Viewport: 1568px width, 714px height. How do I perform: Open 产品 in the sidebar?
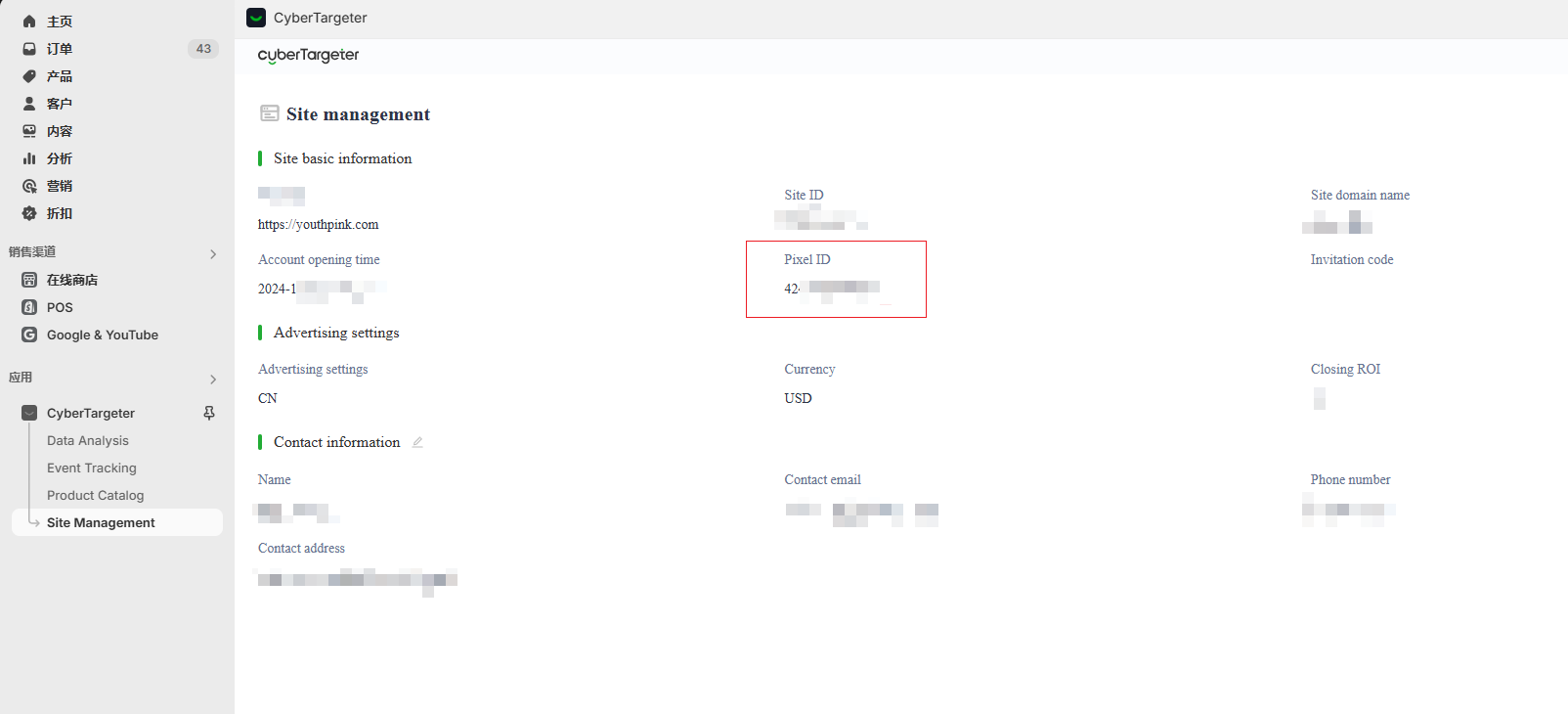(x=60, y=76)
